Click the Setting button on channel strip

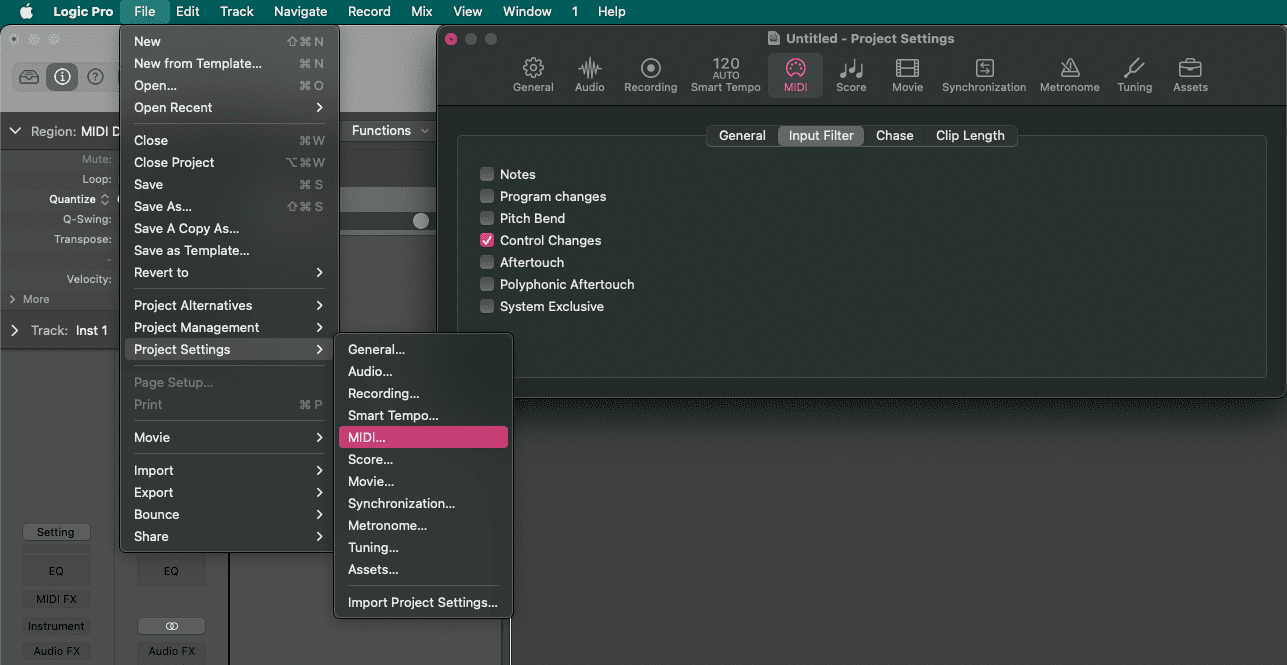56,532
